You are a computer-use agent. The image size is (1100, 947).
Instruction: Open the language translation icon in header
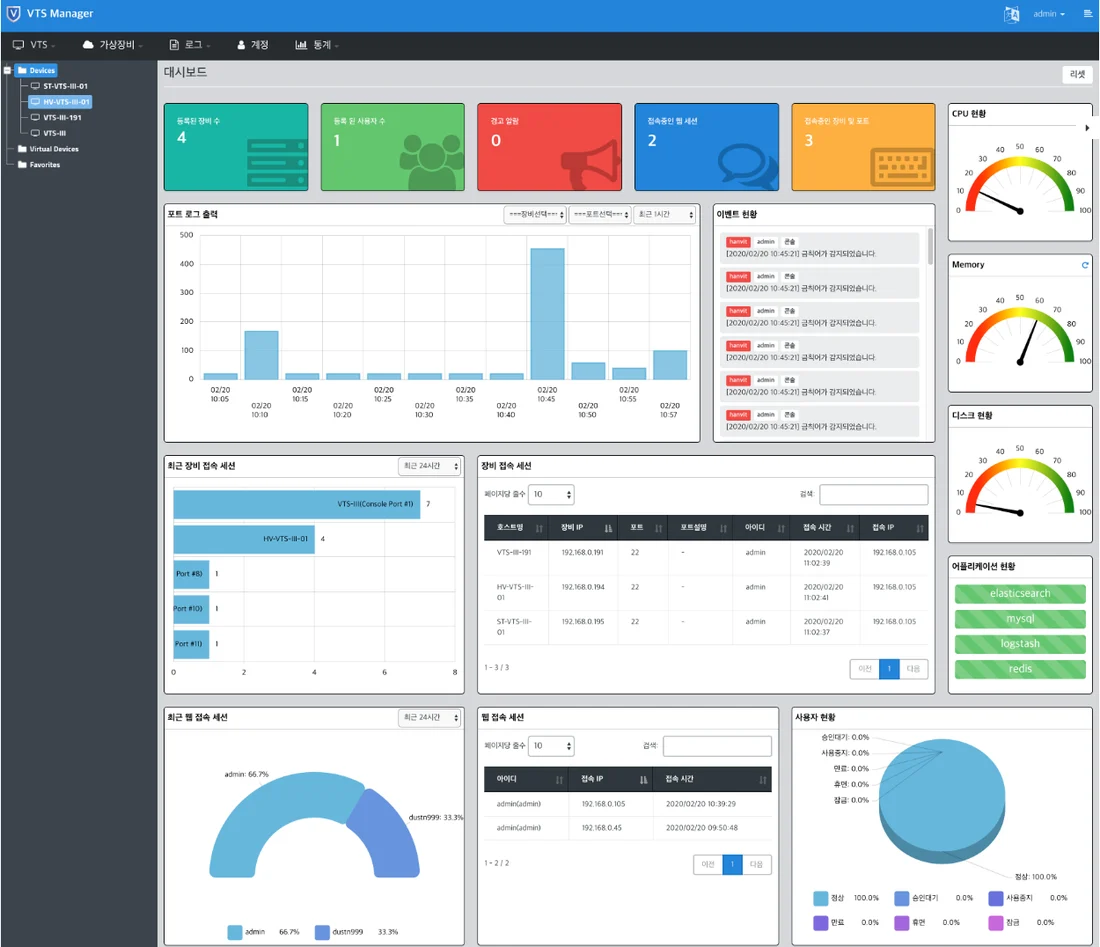[x=1012, y=14]
